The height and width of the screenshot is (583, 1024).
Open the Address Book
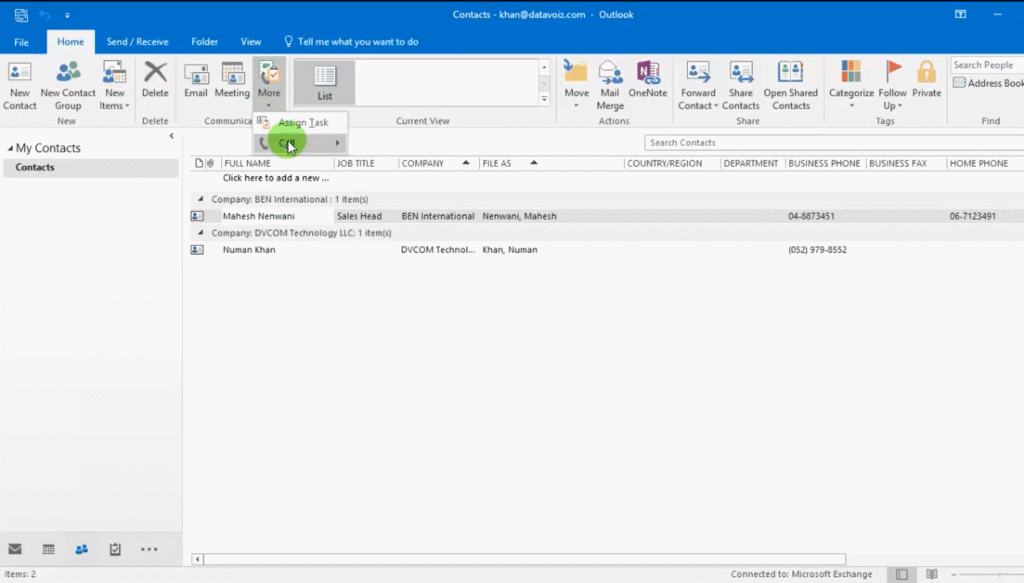[988, 83]
